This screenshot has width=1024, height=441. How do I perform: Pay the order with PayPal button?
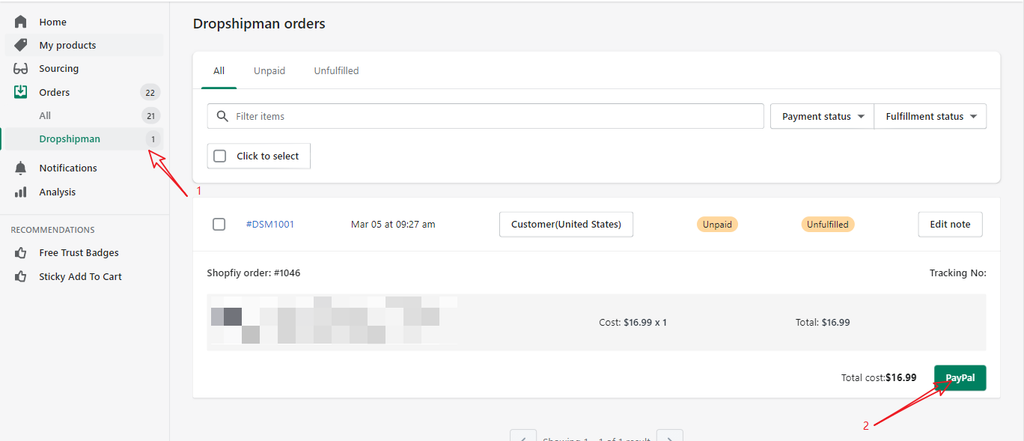(960, 377)
